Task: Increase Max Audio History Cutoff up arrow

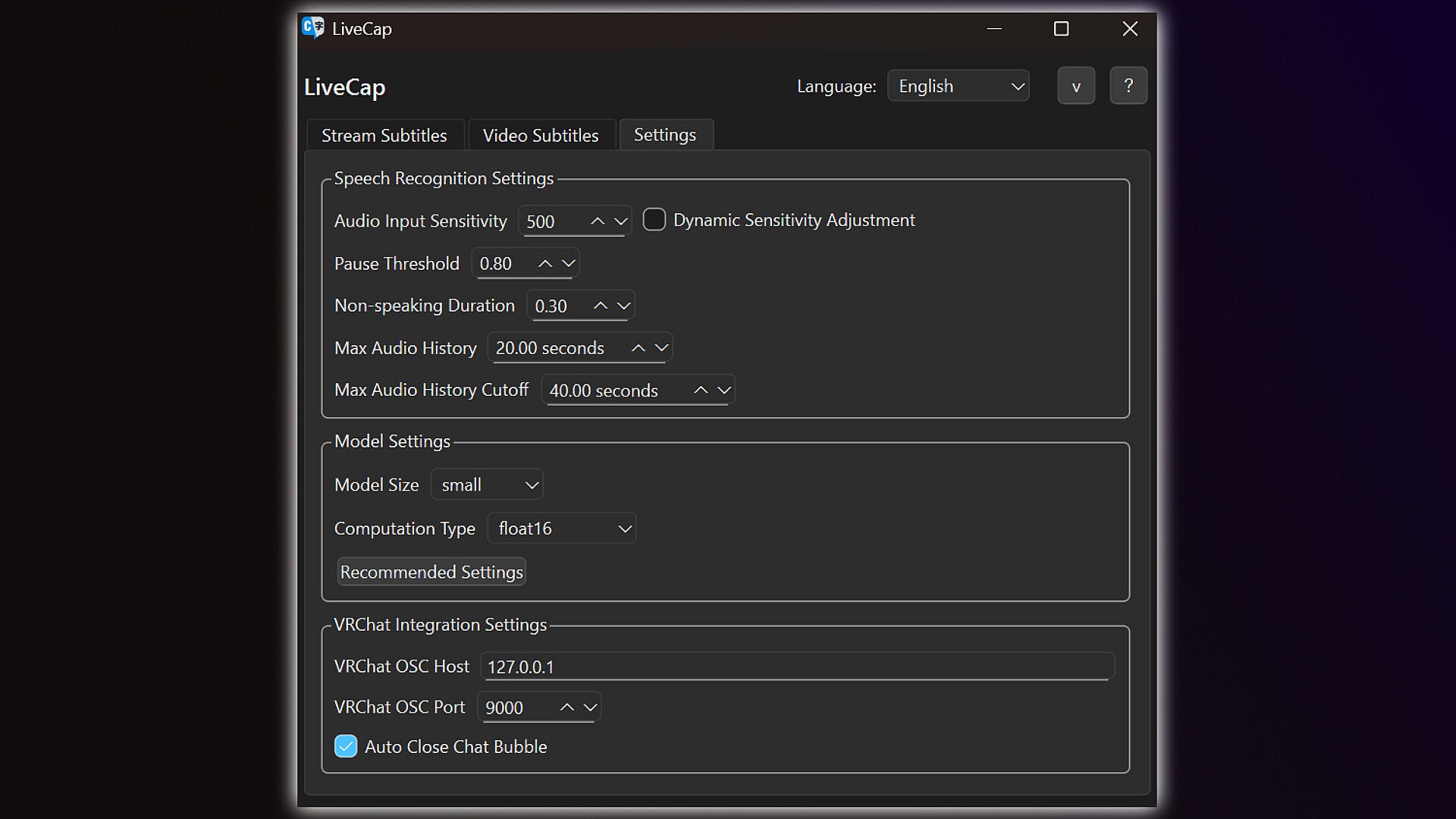Action: tap(701, 390)
